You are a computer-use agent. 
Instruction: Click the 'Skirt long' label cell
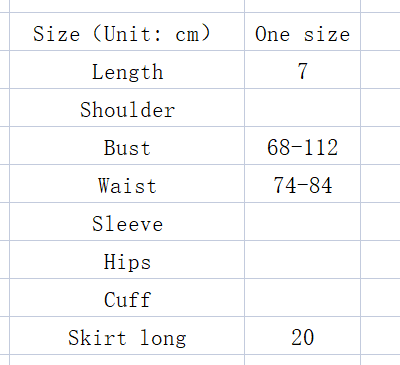127,336
